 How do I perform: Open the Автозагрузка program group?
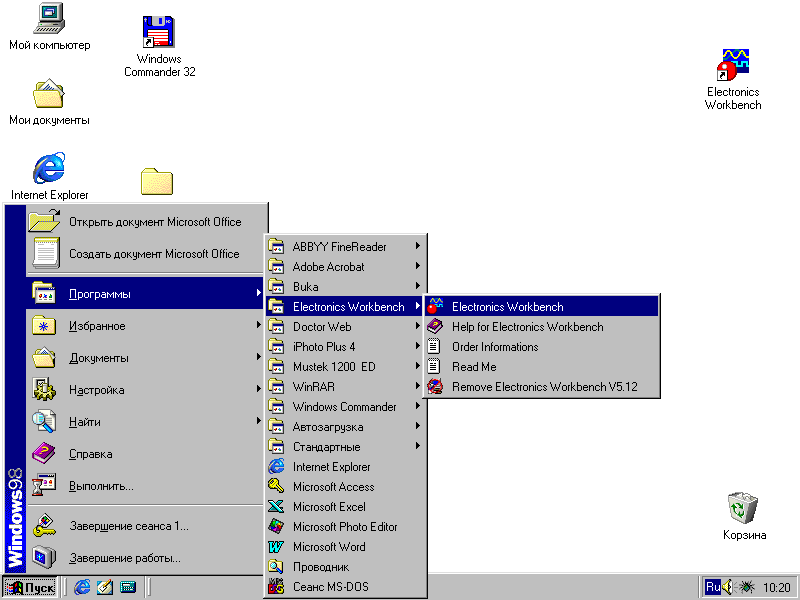point(345,427)
